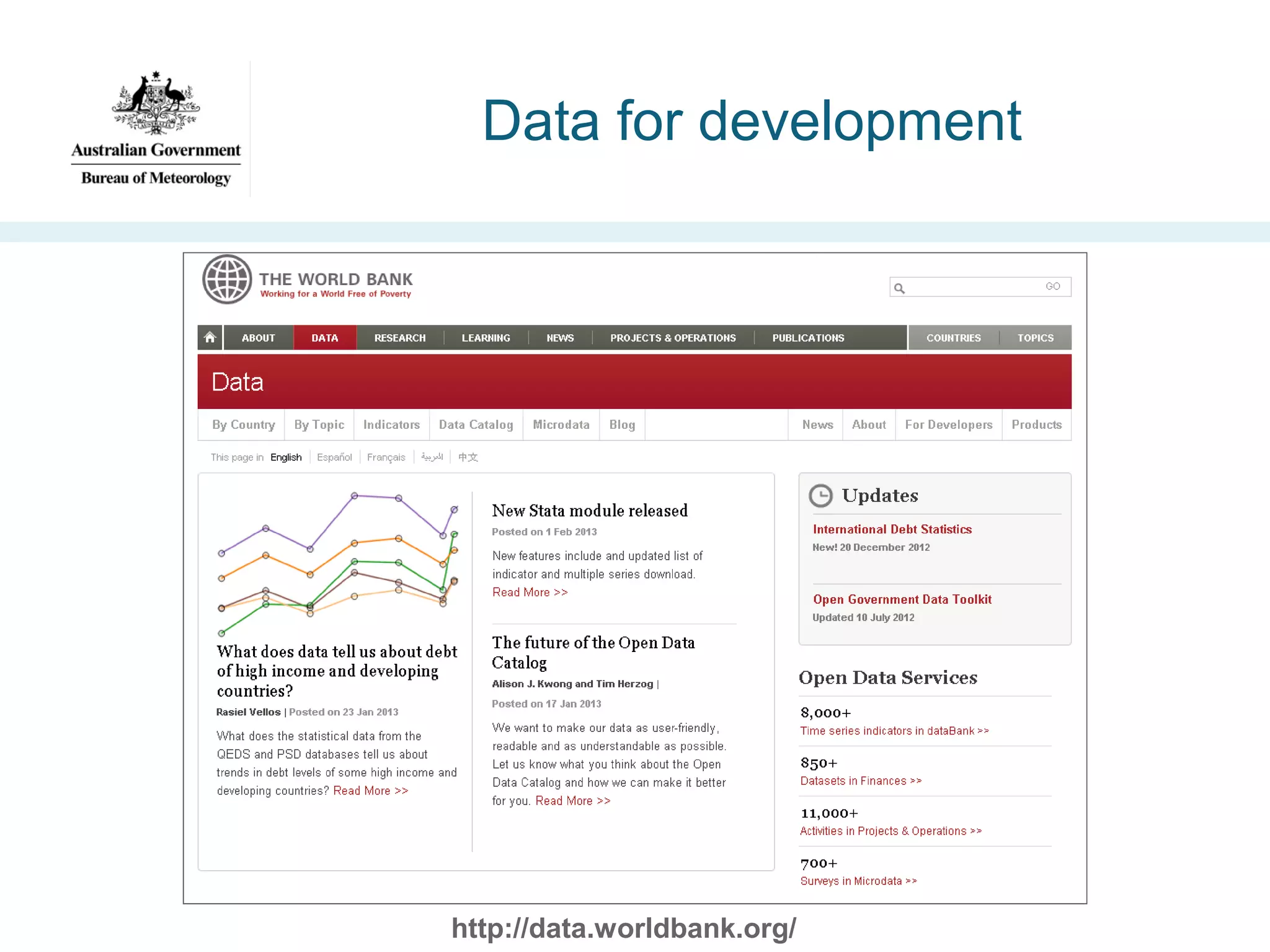Viewport: 1270px width, 952px height.
Task: Open the LEARNING menu item
Action: click(x=486, y=338)
